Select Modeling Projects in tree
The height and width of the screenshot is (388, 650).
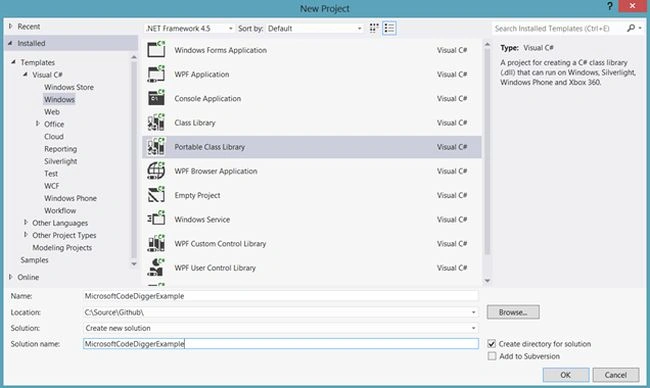pyautogui.click(x=62, y=247)
